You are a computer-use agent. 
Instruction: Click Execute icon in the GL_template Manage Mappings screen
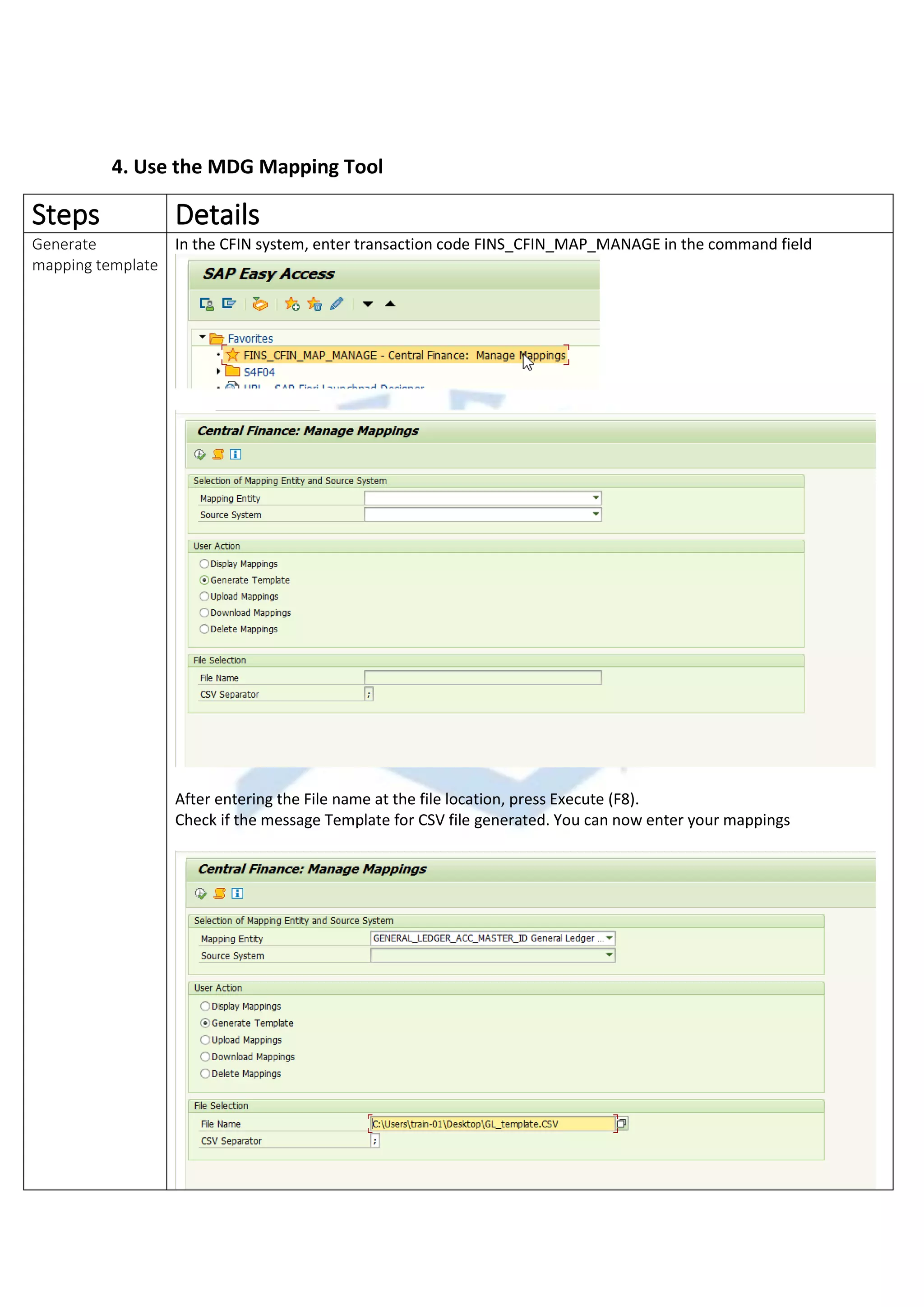tap(201, 893)
